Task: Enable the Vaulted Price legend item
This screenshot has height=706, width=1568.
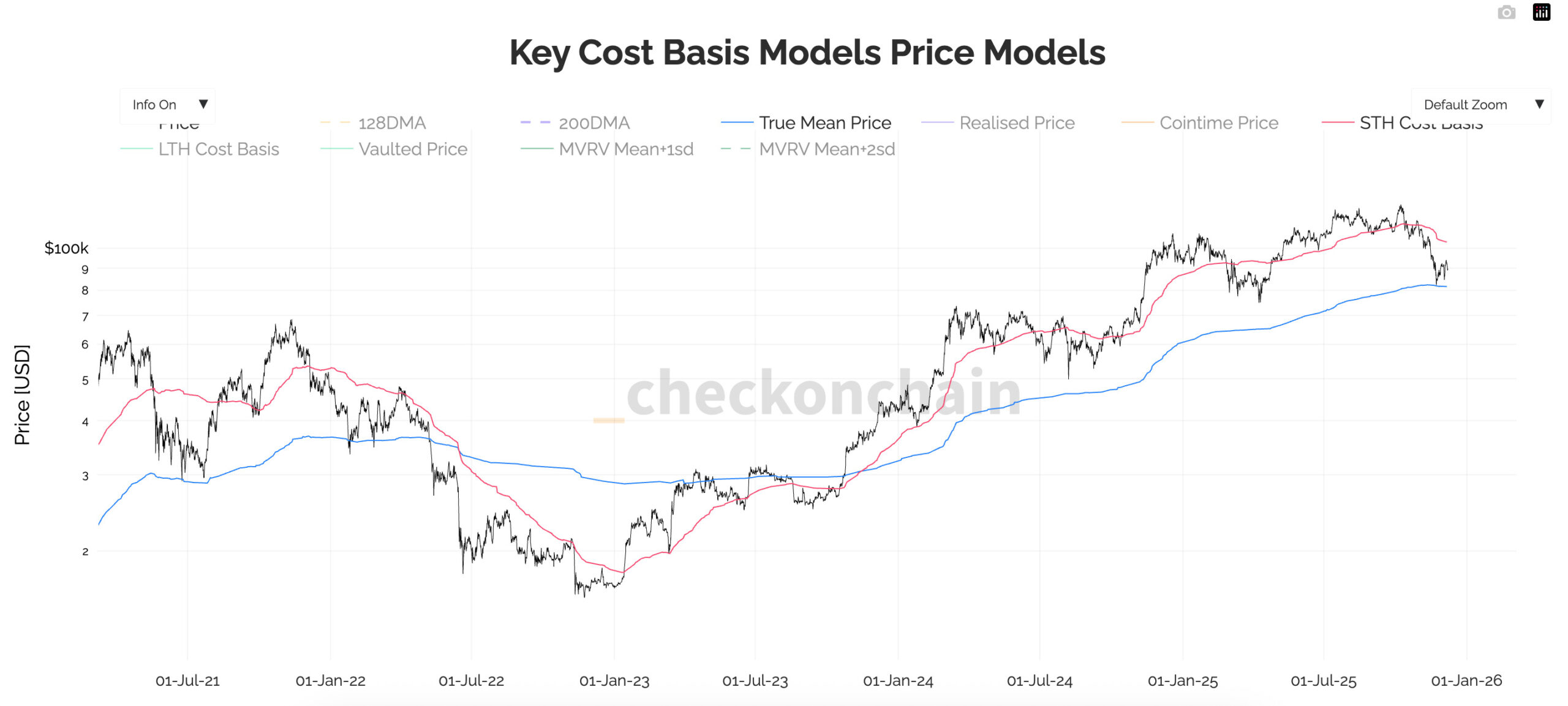Action: (412, 149)
